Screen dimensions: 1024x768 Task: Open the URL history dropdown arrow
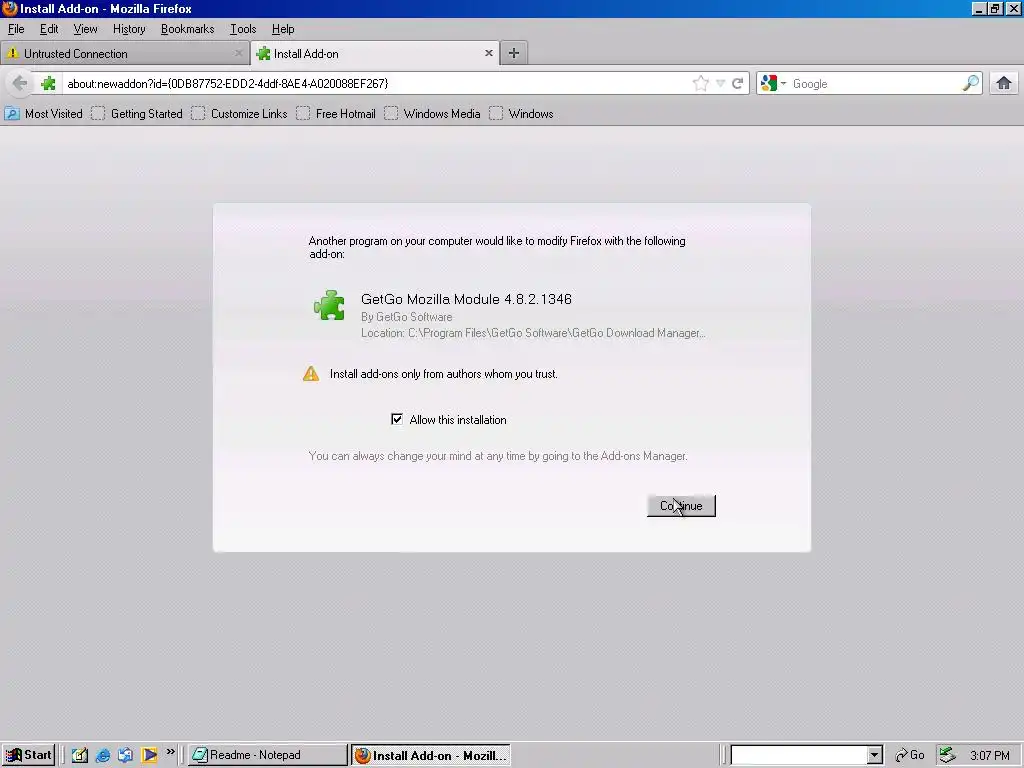coord(720,83)
